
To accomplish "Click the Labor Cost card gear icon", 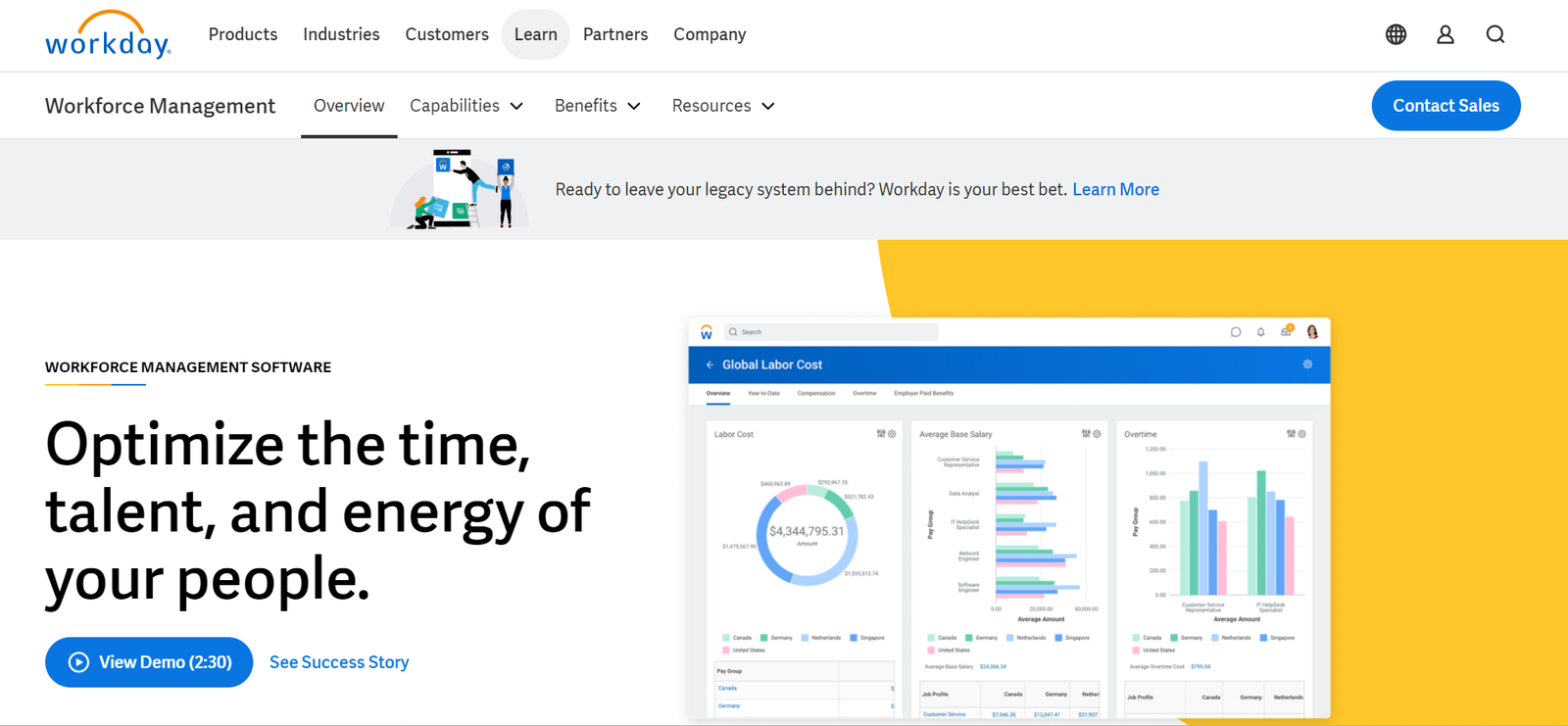I will (892, 434).
